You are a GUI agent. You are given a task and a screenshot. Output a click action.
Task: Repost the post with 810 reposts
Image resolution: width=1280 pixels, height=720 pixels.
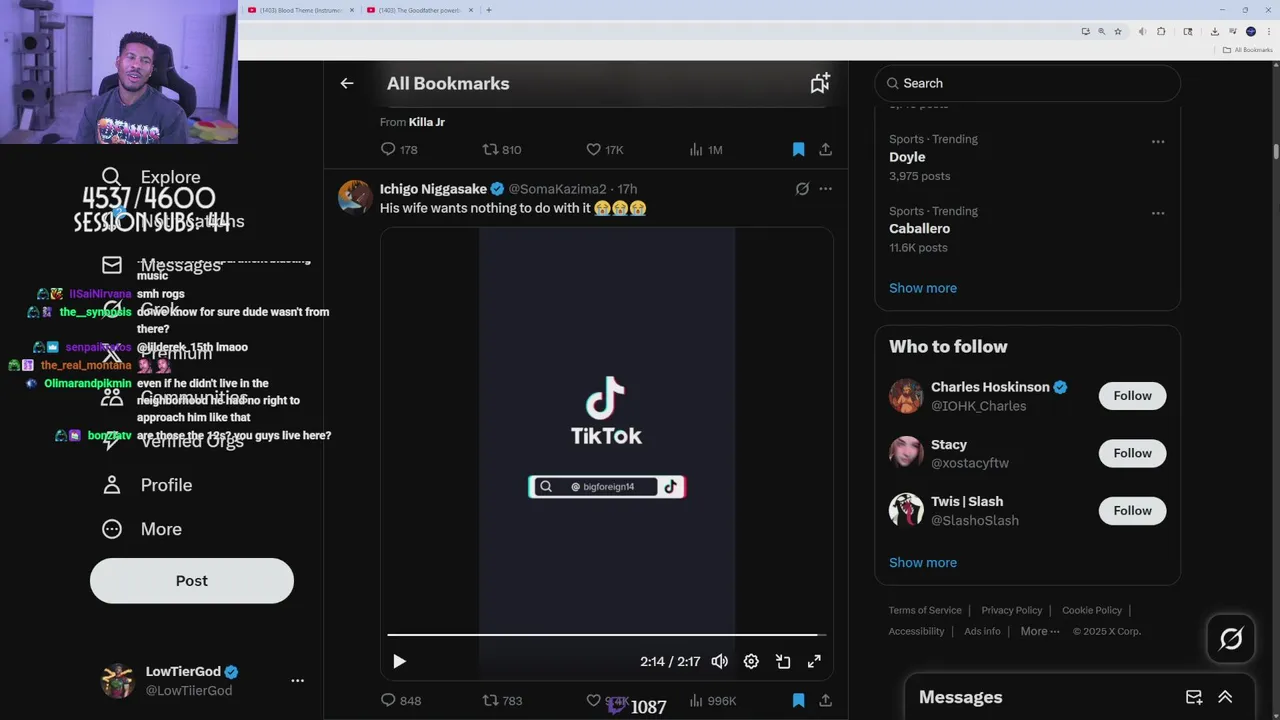tap(501, 150)
